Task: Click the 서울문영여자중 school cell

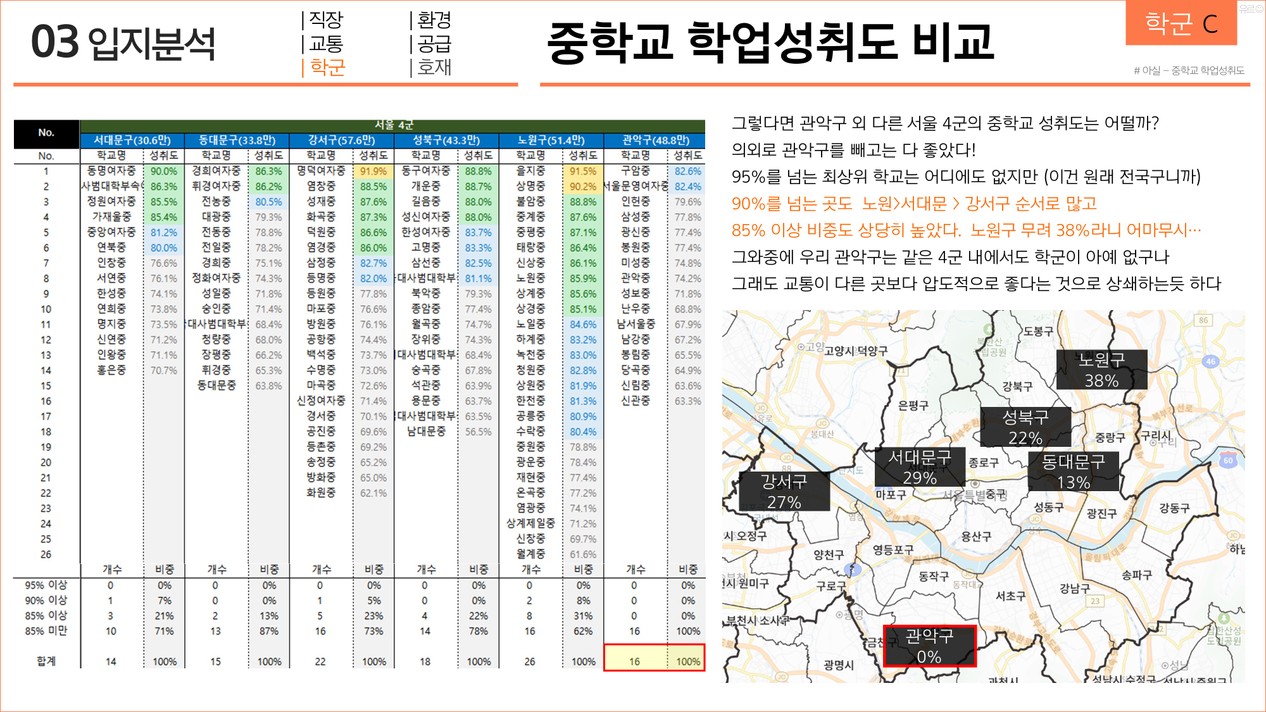Action: coord(636,186)
